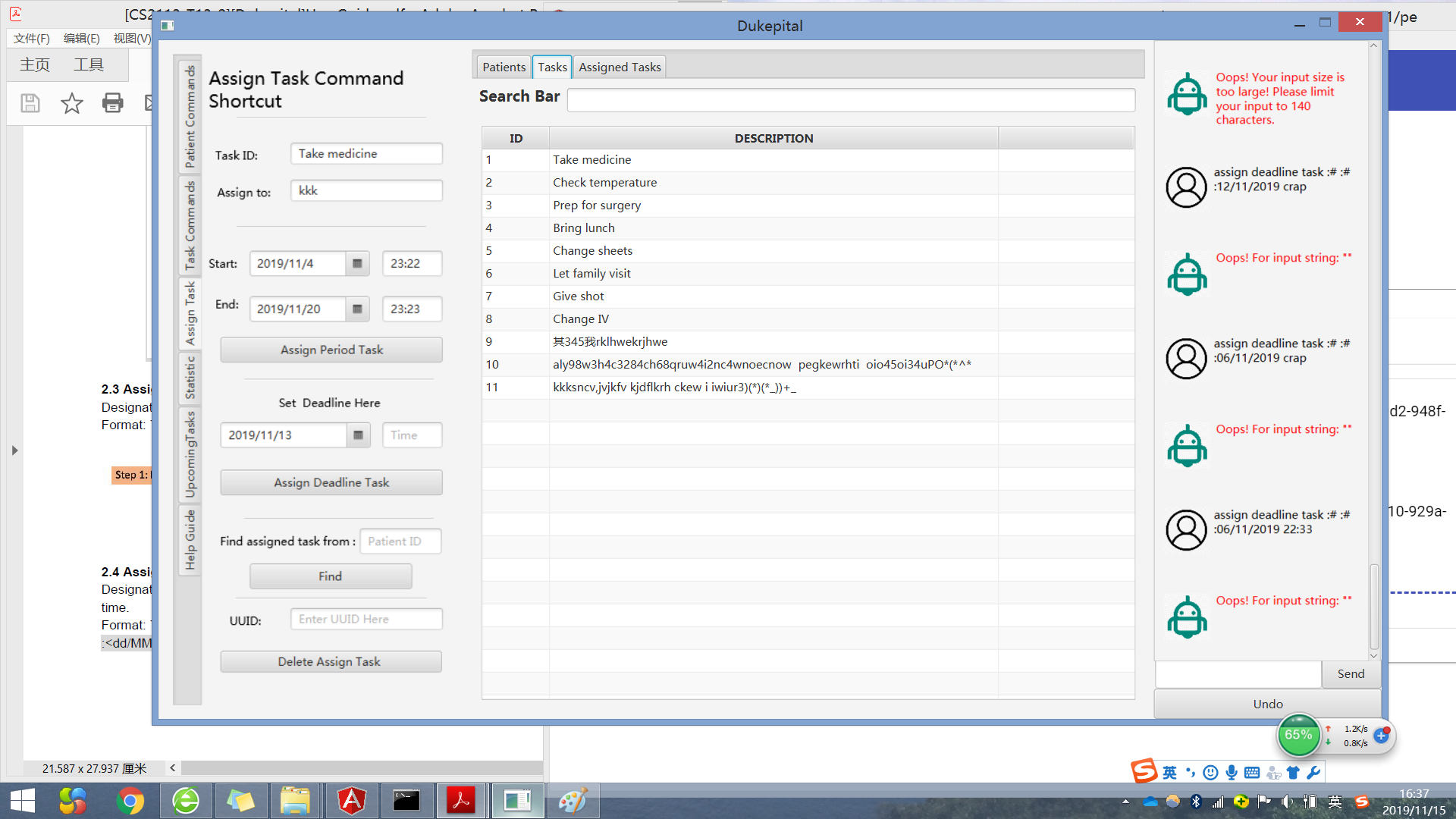Open the End date calendar picker
This screenshot has height=819, width=1456.
point(357,309)
